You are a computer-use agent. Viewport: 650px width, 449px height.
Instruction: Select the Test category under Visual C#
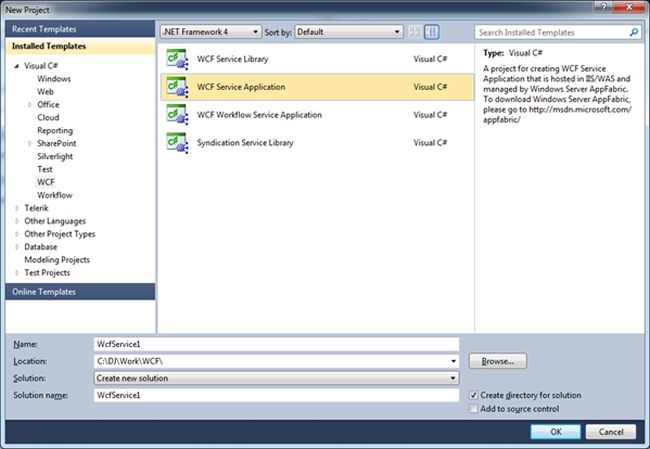coord(45,169)
